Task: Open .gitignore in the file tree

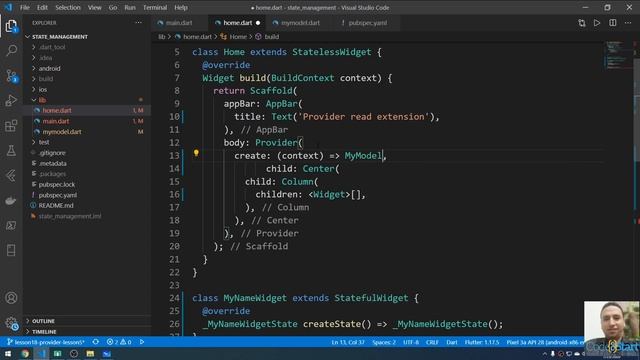Action: click(52, 153)
